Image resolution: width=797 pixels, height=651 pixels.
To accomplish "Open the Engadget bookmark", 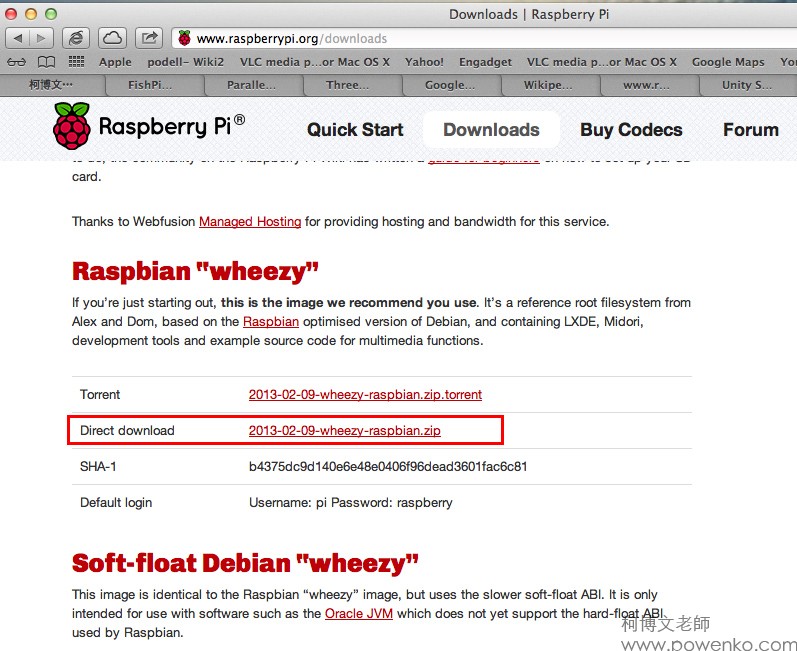I will tap(485, 62).
